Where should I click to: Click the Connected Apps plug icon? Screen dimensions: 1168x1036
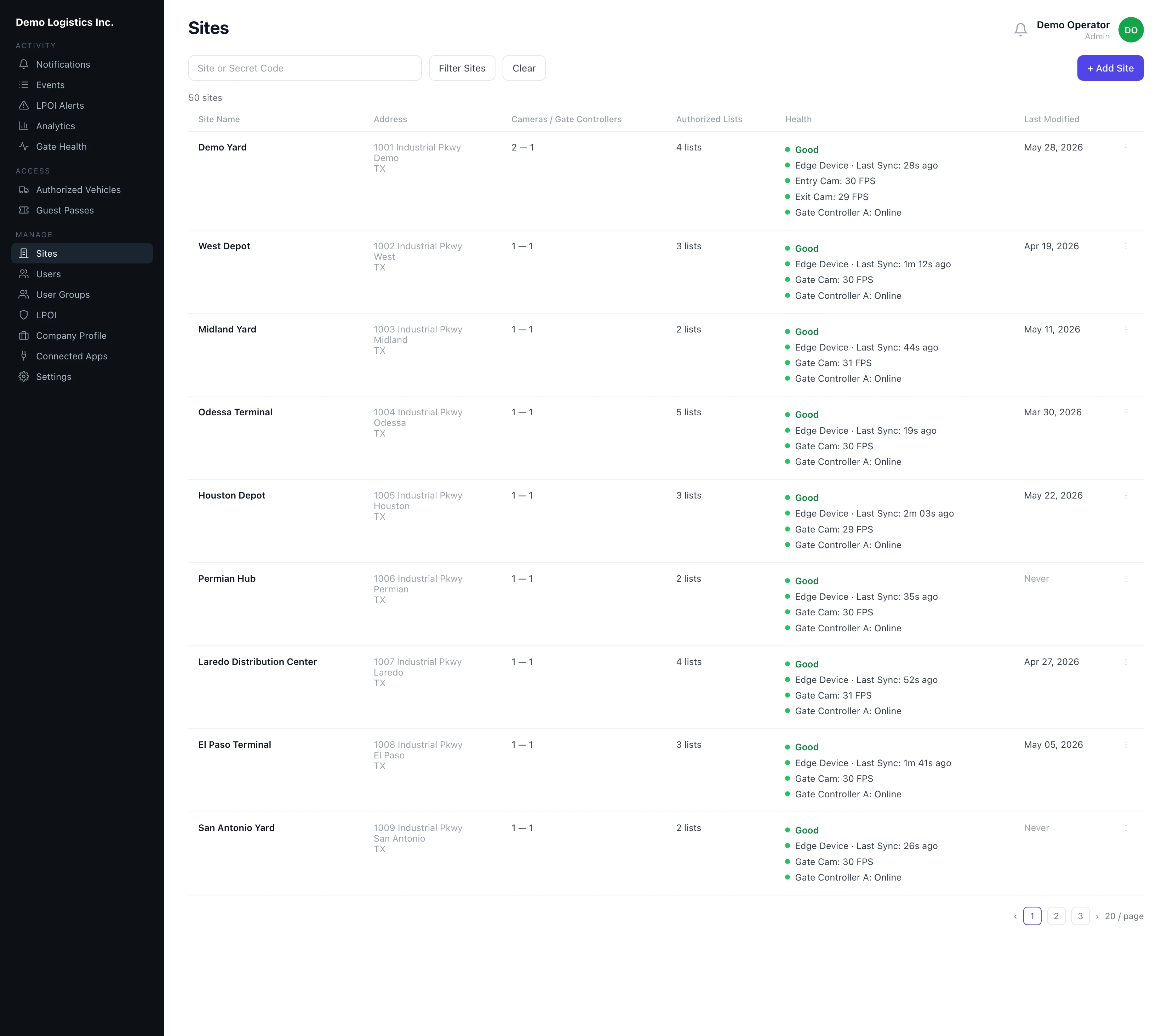point(23,356)
